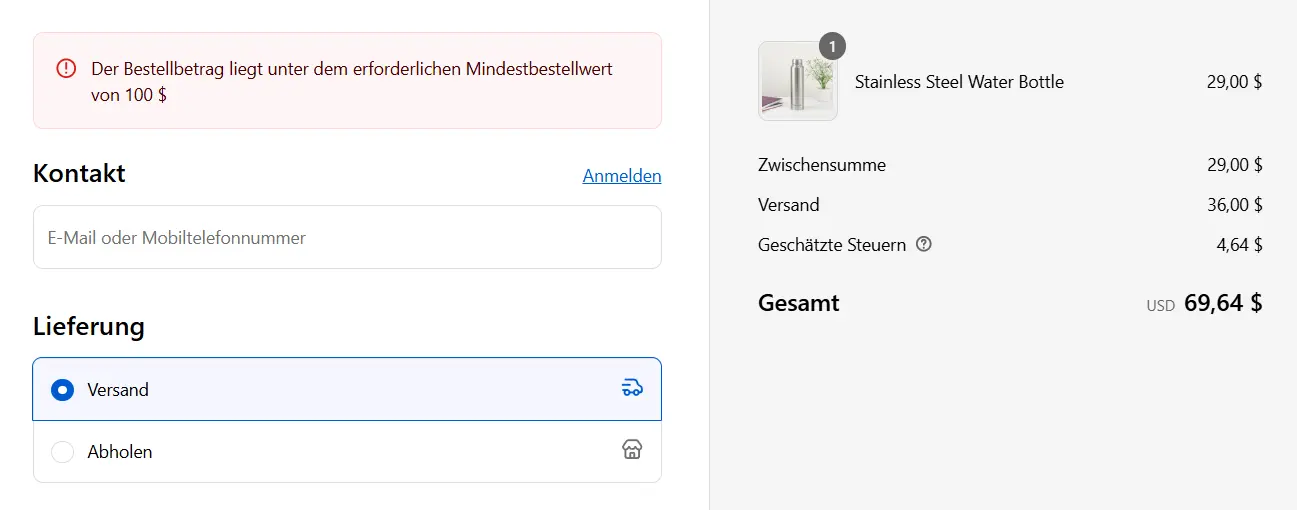Select the Versand radio button
The image size is (1297, 510).
point(63,390)
